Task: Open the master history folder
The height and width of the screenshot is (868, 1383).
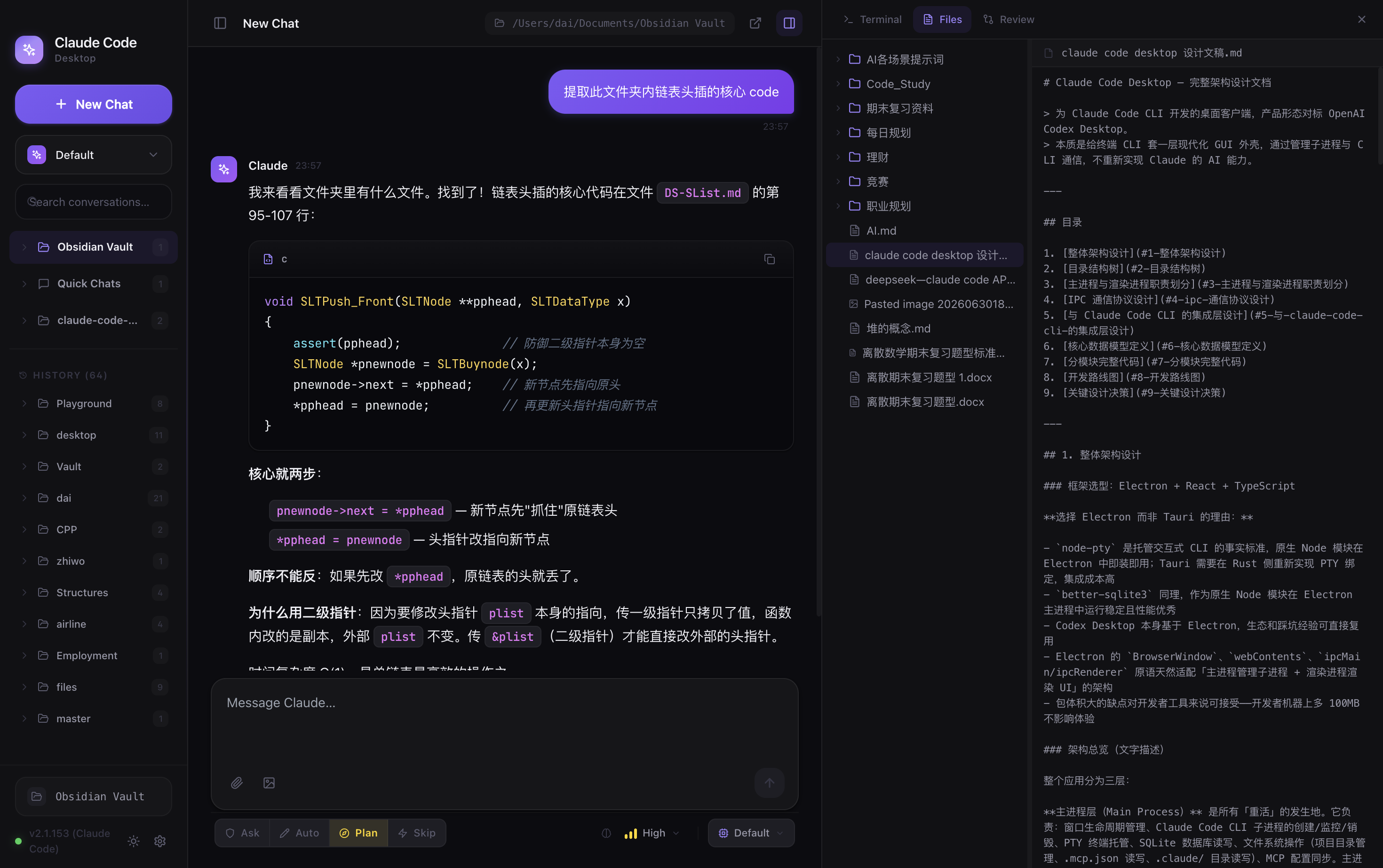Action: (x=94, y=719)
